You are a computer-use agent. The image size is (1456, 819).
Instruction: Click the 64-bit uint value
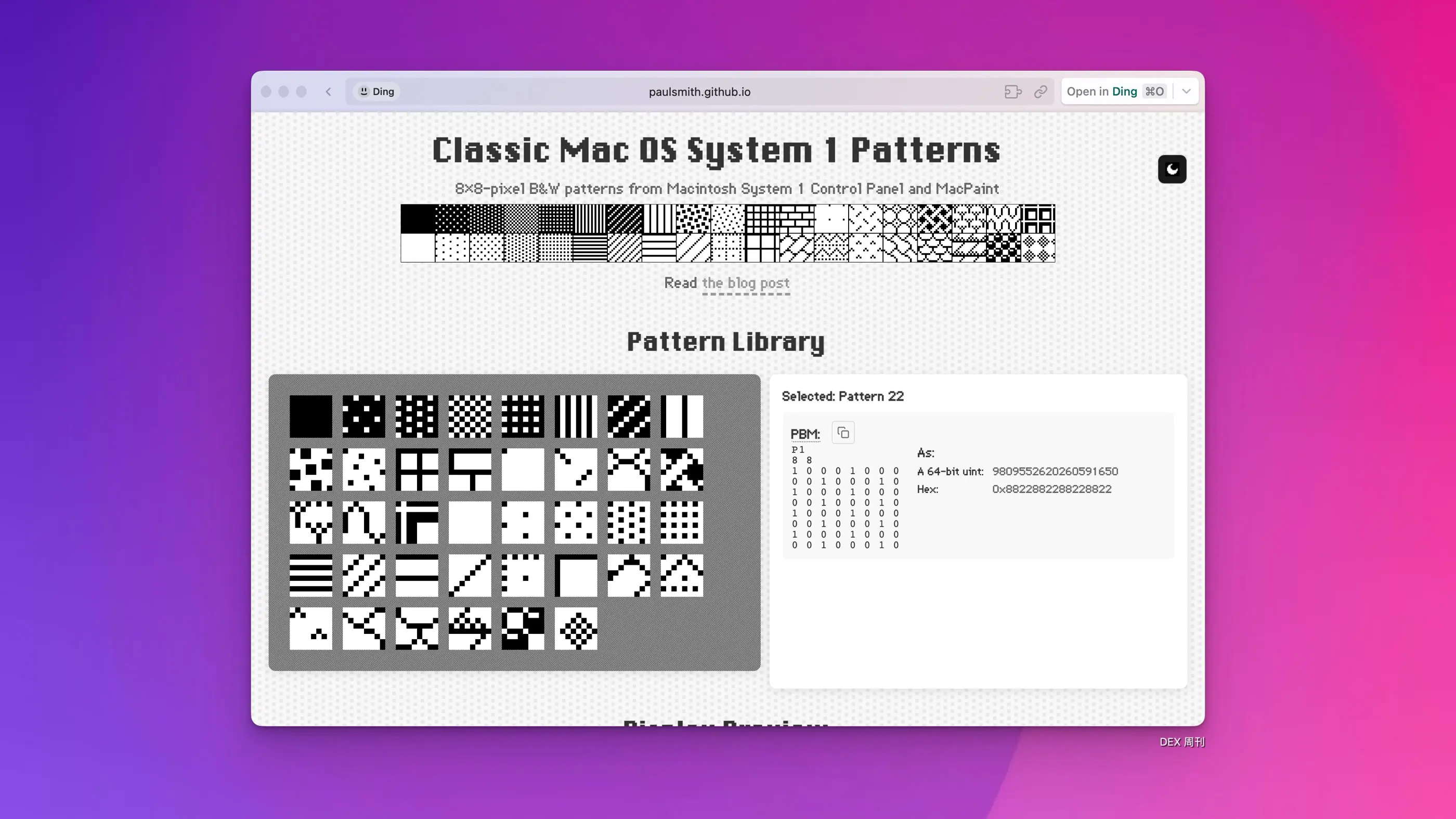pos(1055,472)
